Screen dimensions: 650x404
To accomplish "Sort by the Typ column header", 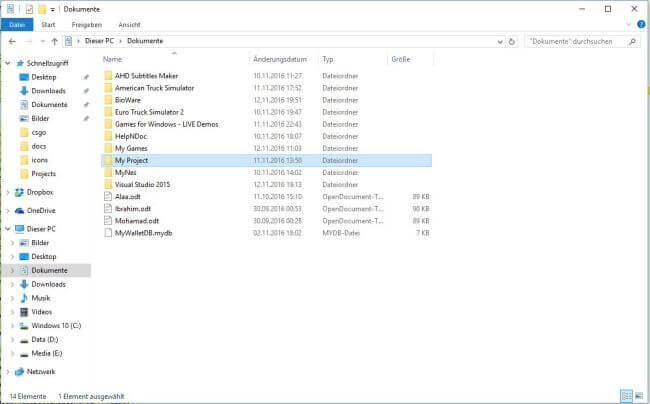I will 328,59.
